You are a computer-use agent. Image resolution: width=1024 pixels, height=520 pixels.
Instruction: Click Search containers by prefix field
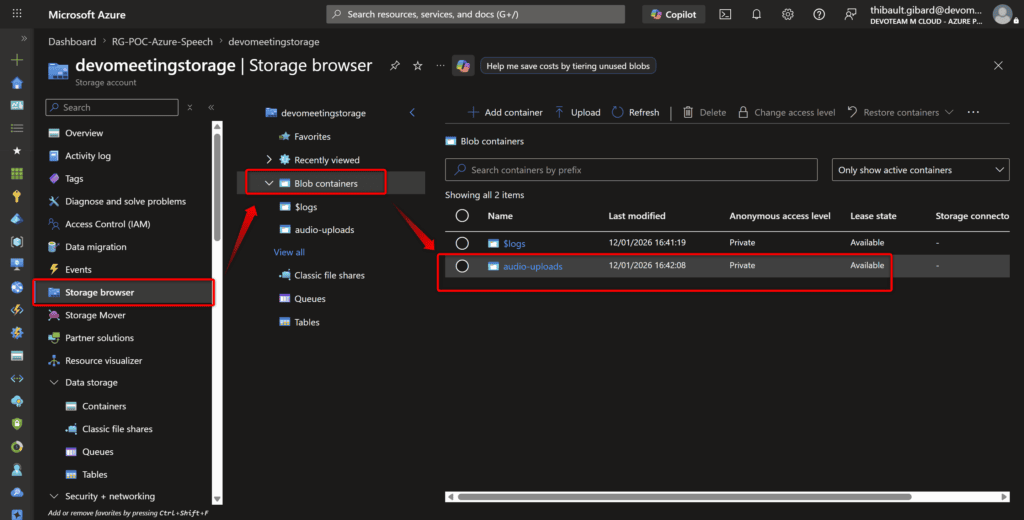click(631, 170)
